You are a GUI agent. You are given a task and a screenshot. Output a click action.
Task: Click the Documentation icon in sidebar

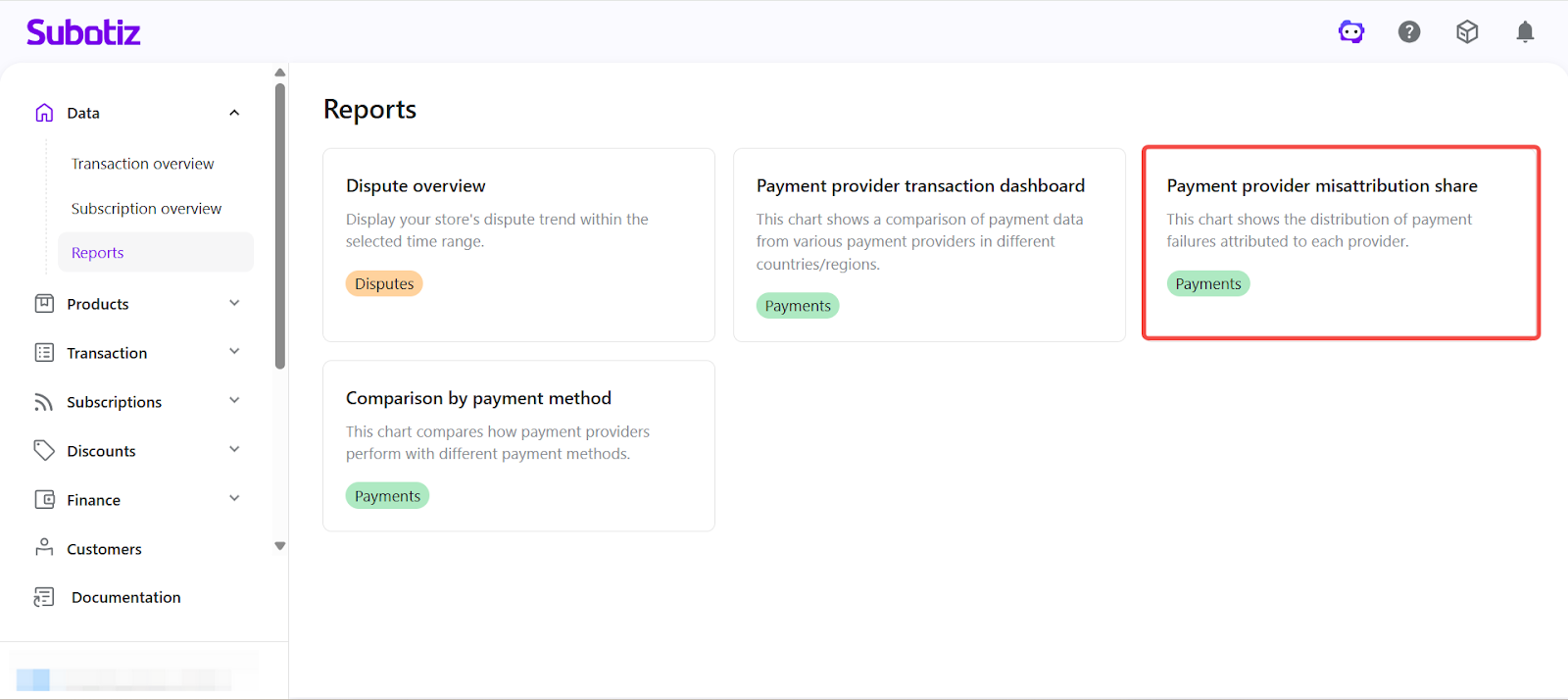[x=44, y=597]
